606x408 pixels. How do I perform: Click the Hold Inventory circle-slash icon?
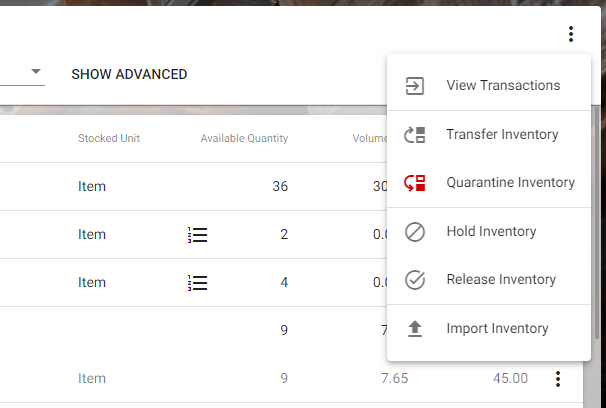click(x=415, y=232)
